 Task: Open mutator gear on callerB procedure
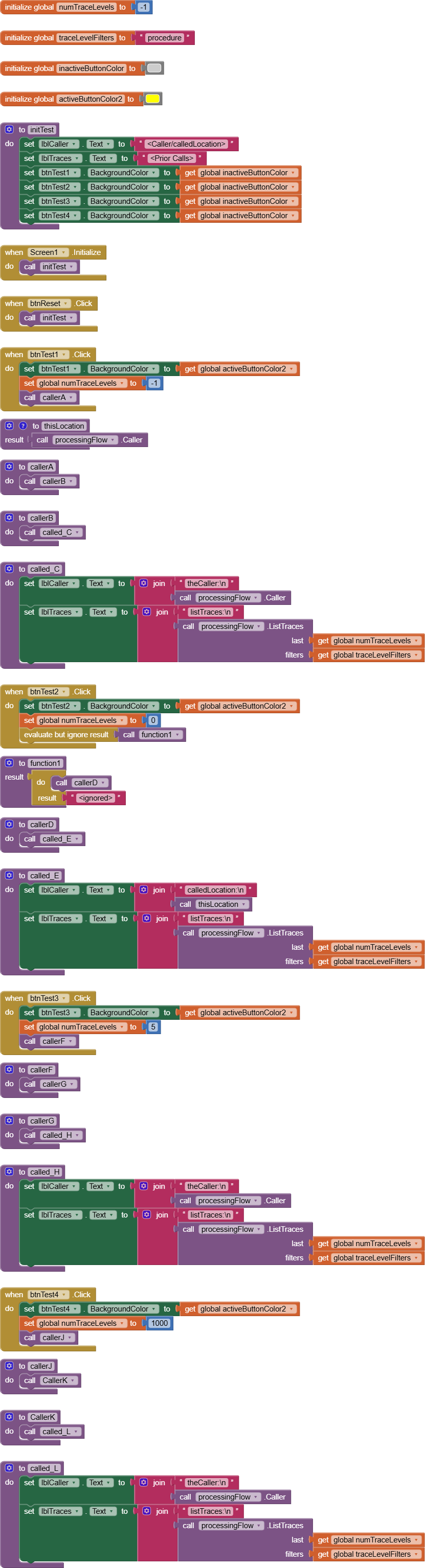pos(9,518)
